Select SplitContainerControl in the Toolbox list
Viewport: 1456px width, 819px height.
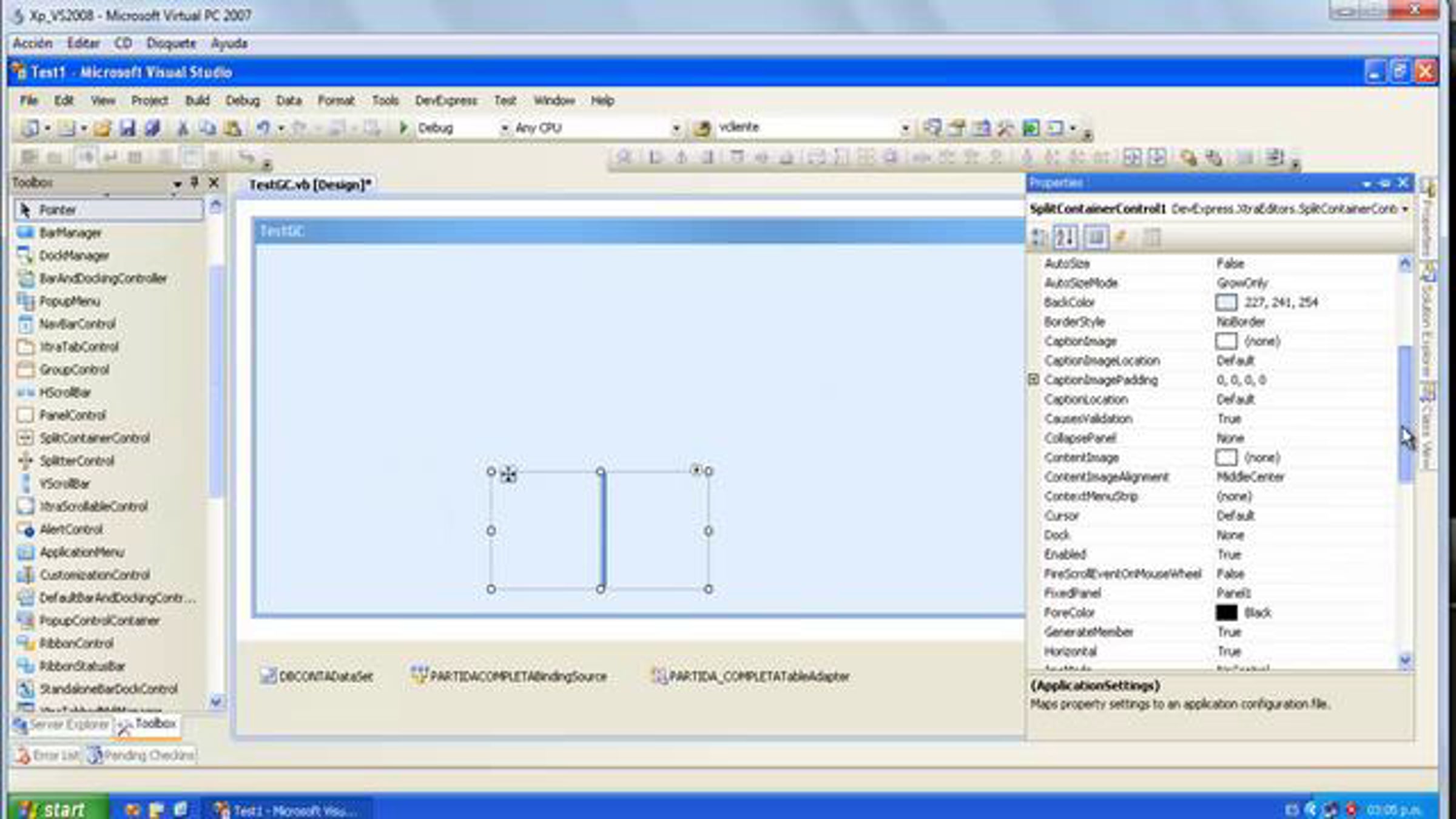coord(109,438)
